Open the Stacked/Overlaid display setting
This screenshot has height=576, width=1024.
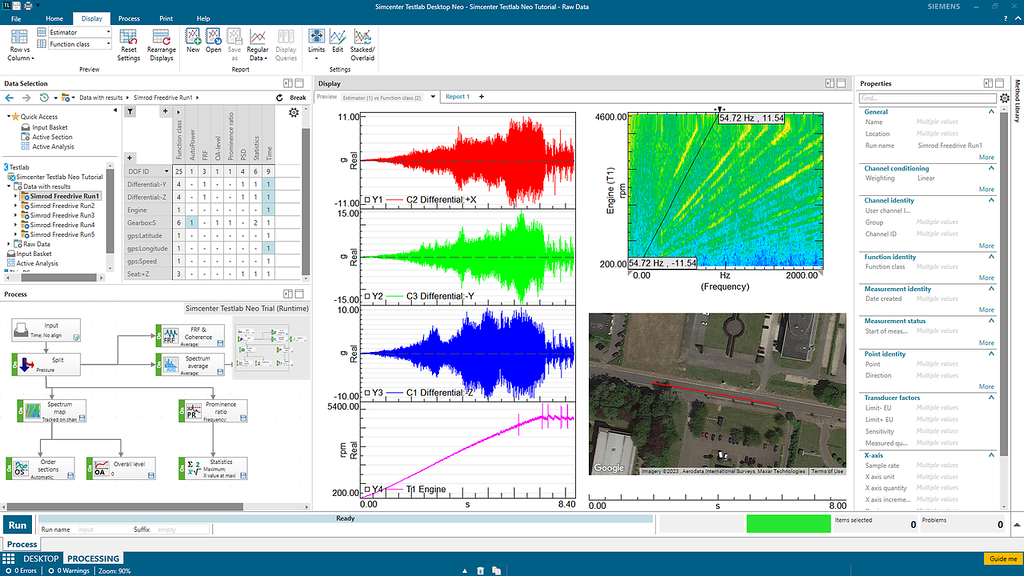click(362, 38)
